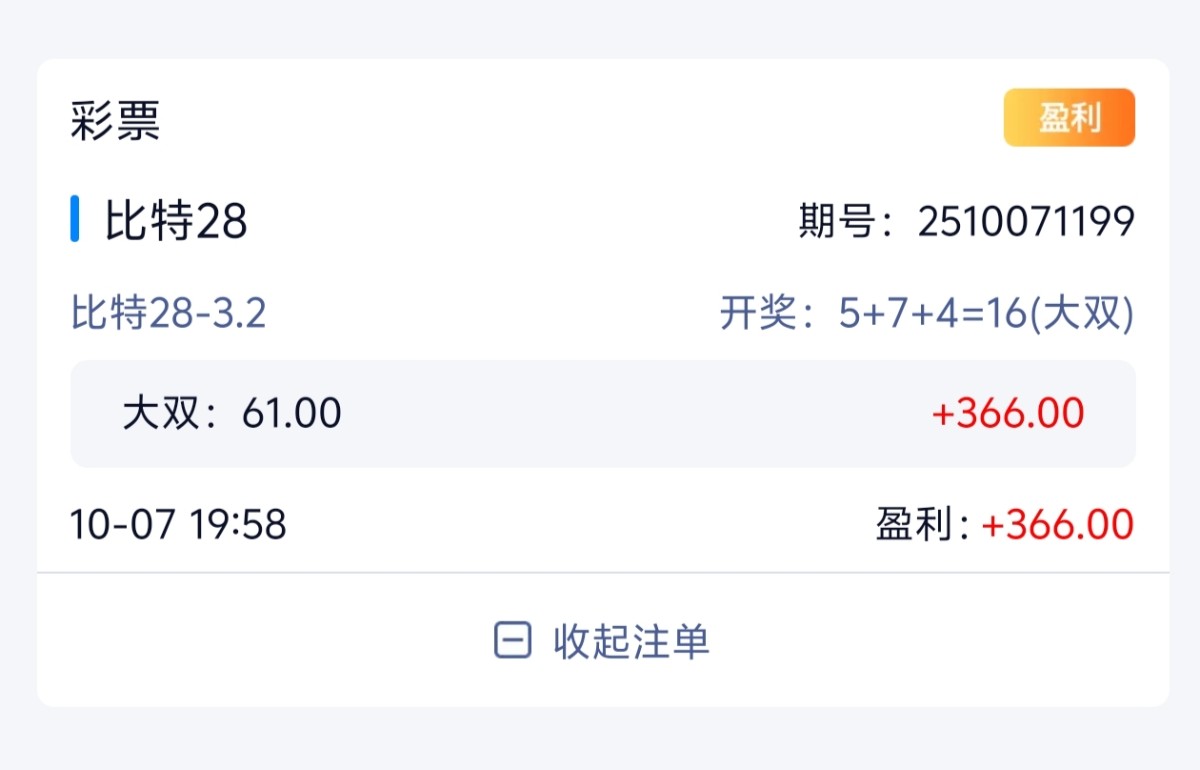Click the blue bar beside 比特28

pyautogui.click(x=75, y=220)
